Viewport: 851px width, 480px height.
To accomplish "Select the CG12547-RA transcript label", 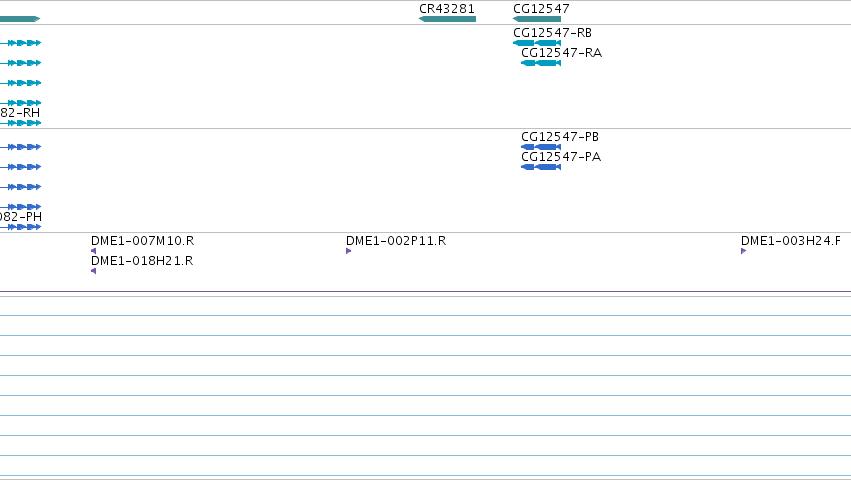I will (561, 53).
